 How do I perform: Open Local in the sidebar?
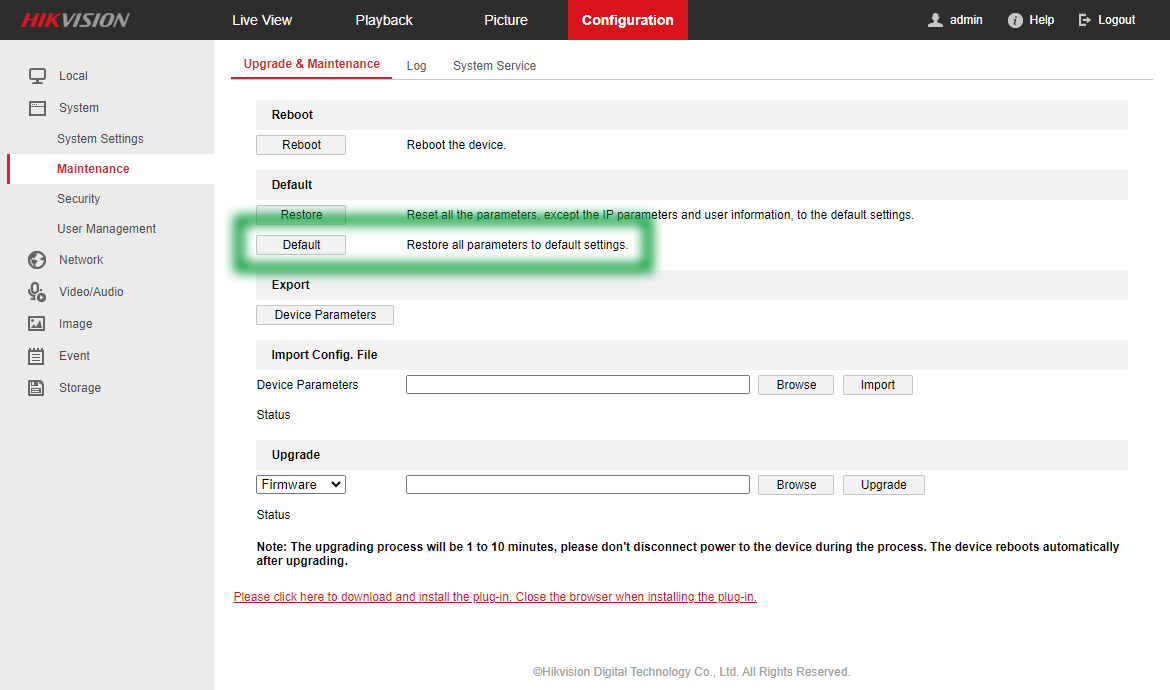73,76
